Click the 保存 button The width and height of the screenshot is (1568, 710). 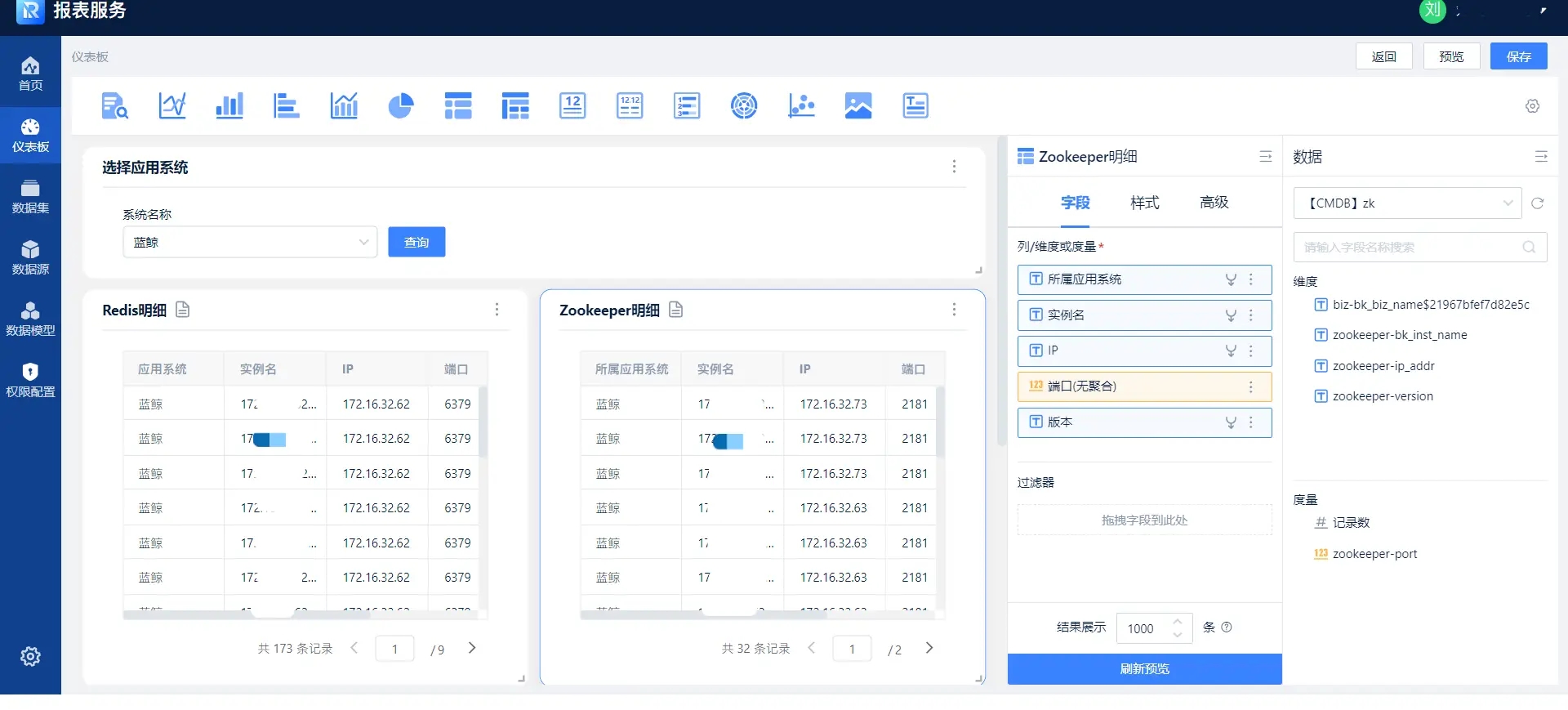point(1518,56)
